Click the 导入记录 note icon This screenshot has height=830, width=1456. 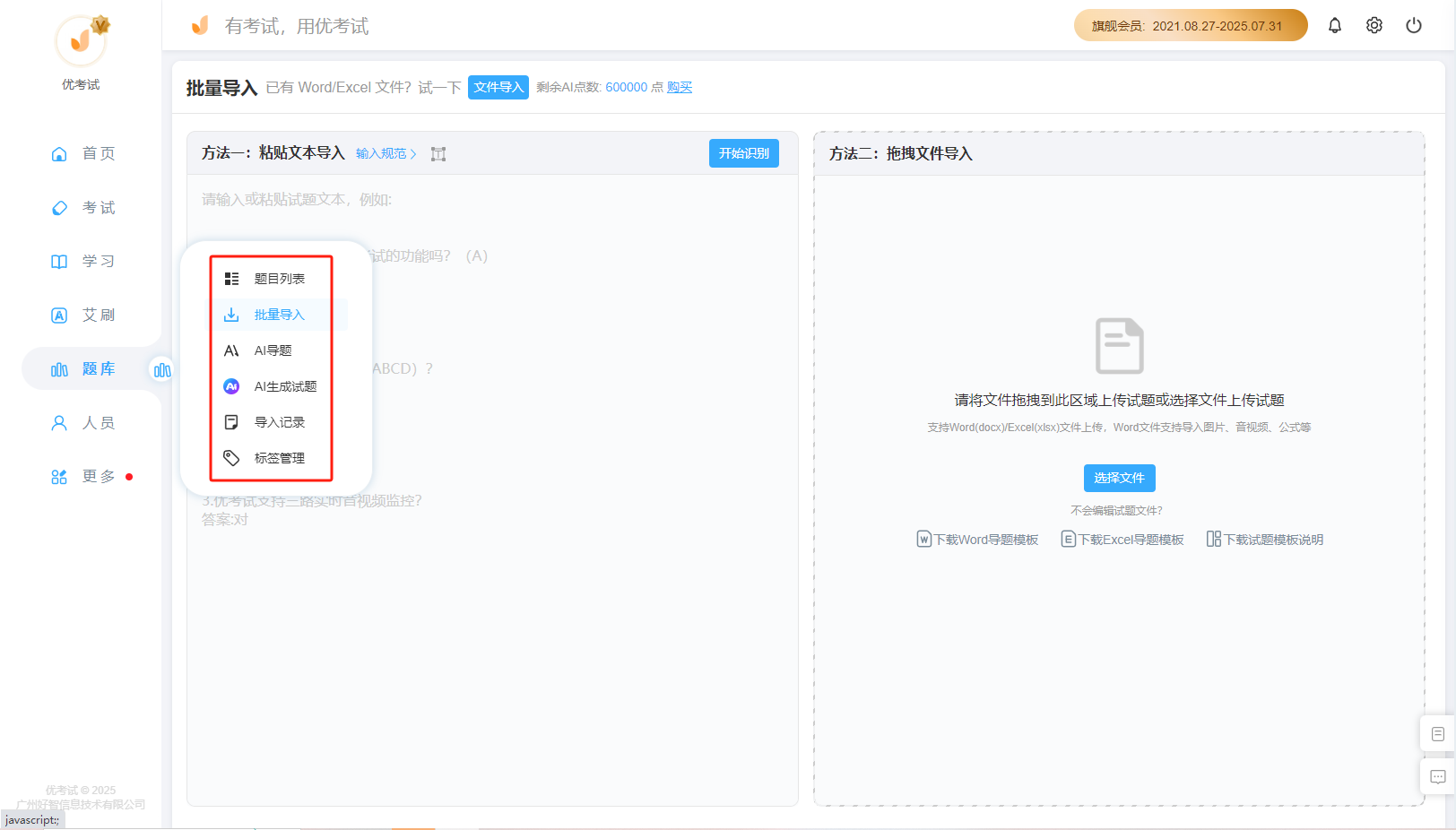tap(231, 422)
